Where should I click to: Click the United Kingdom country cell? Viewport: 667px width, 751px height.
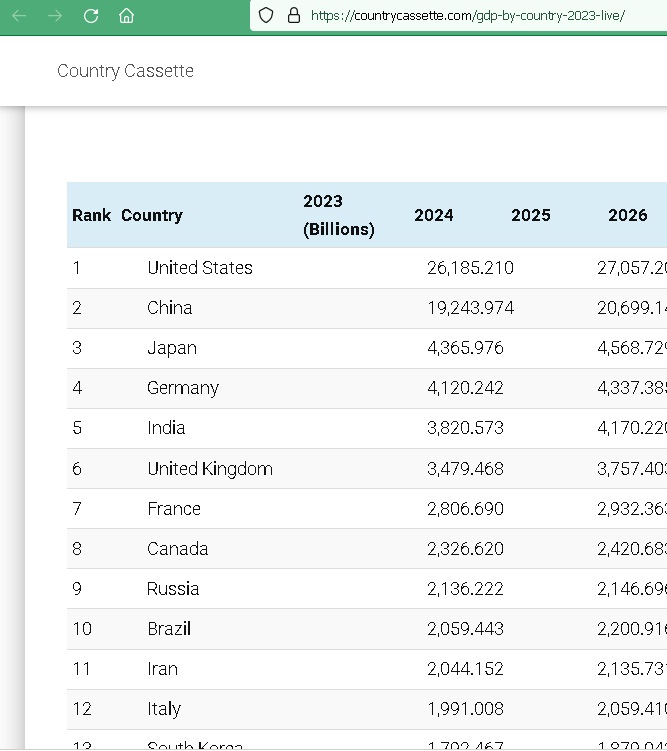click(210, 468)
